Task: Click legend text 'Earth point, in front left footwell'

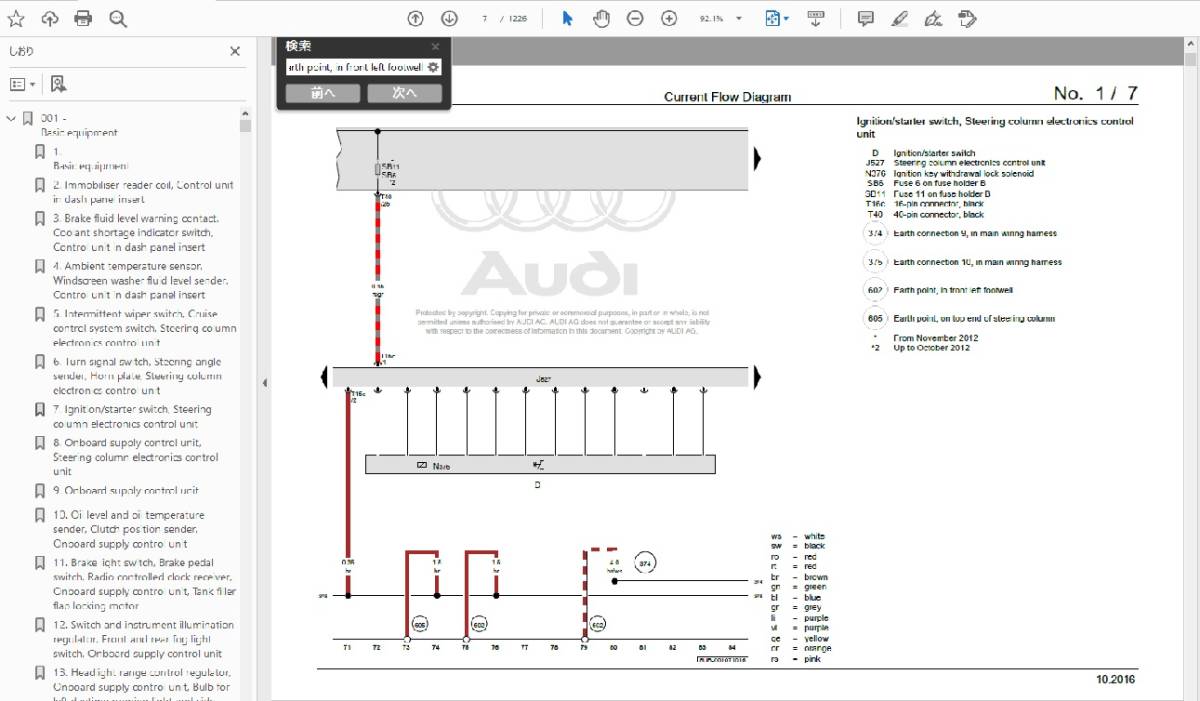Action: (953, 290)
